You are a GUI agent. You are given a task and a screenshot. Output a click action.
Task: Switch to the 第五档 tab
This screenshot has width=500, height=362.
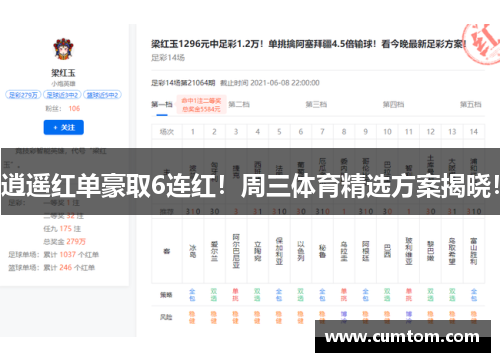[471, 104]
